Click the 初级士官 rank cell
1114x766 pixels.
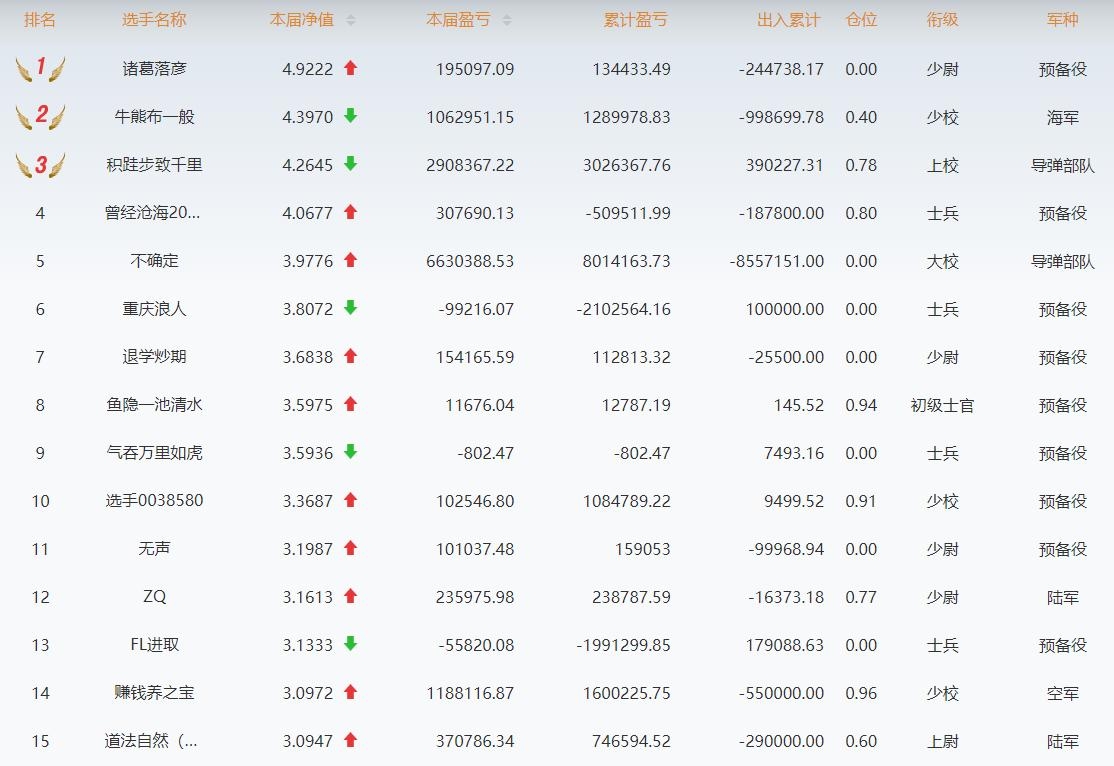point(942,405)
